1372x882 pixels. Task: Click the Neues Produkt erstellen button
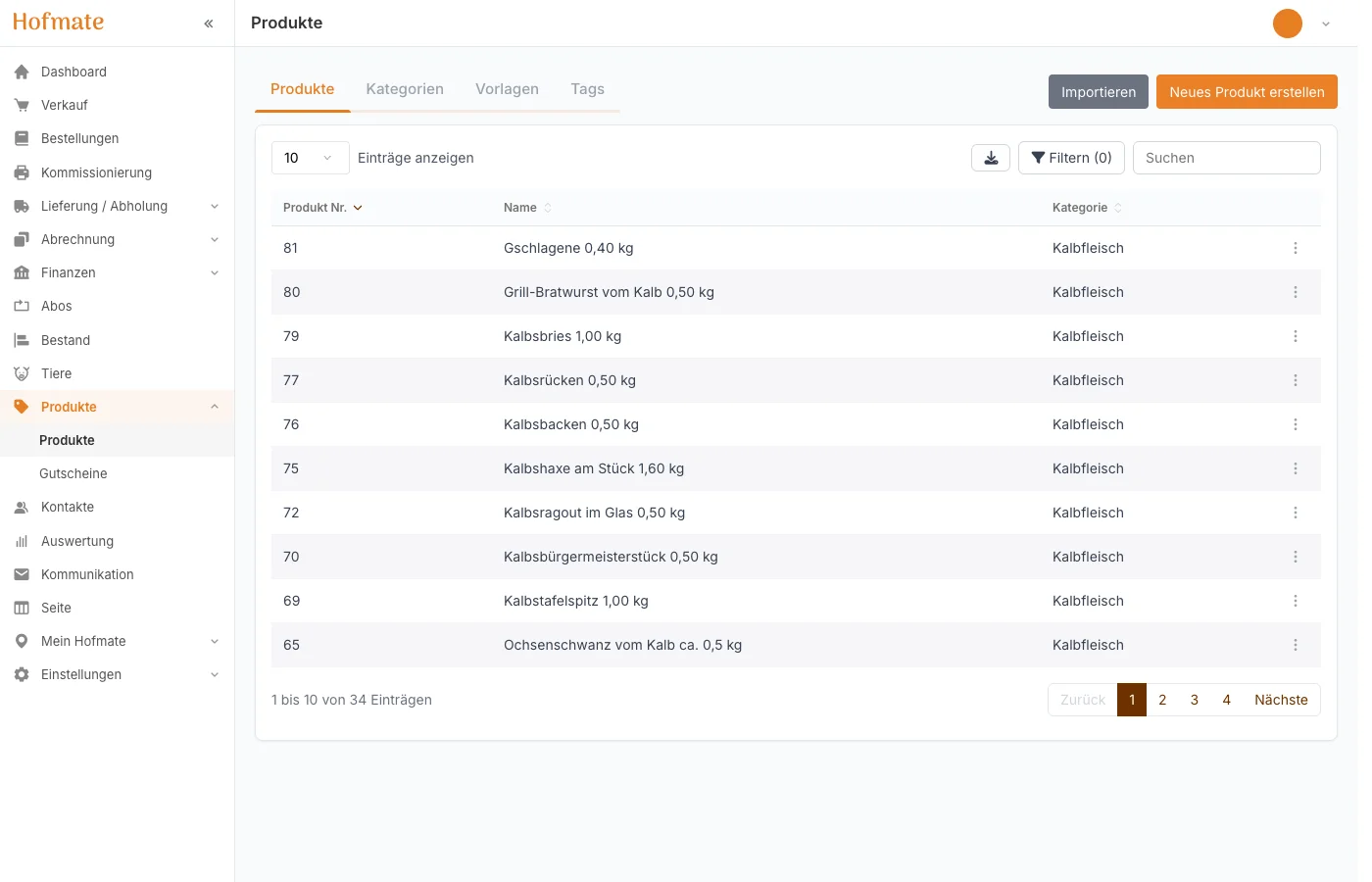[1247, 91]
